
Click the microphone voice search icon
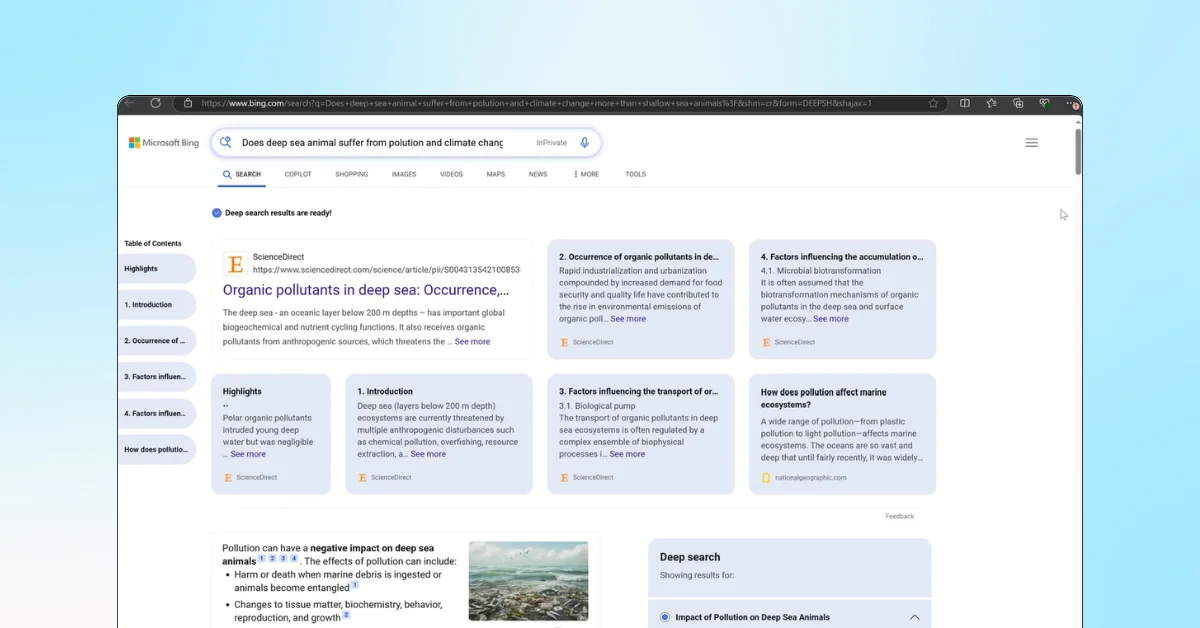click(x=585, y=143)
